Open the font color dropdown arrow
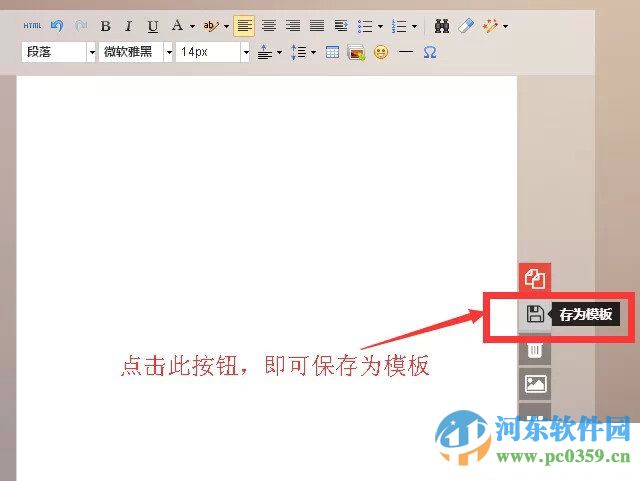The image size is (640, 481). coord(192,27)
